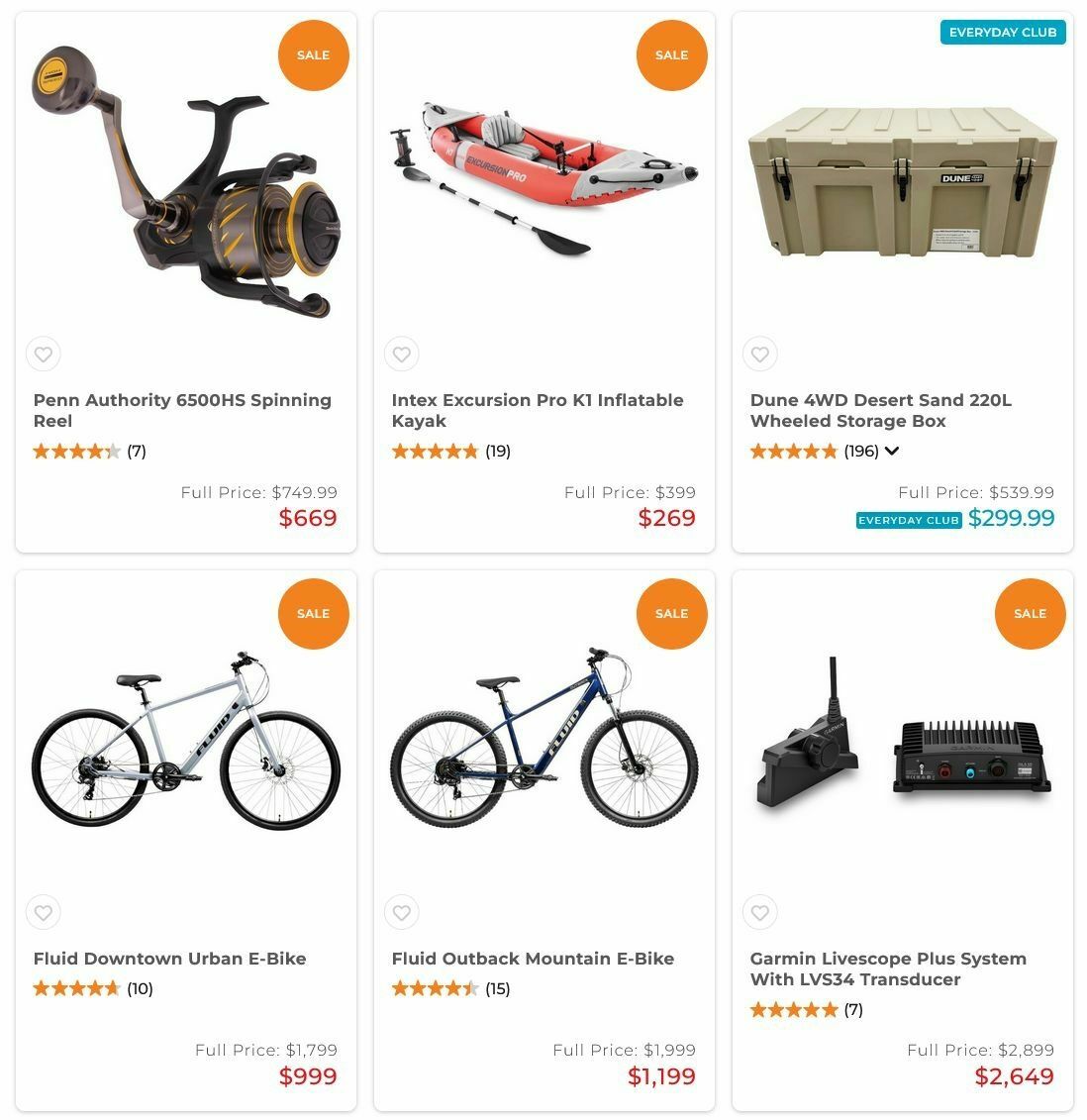Click heart icon on Garmin Livescope card
The image size is (1087, 1120).
[760, 912]
